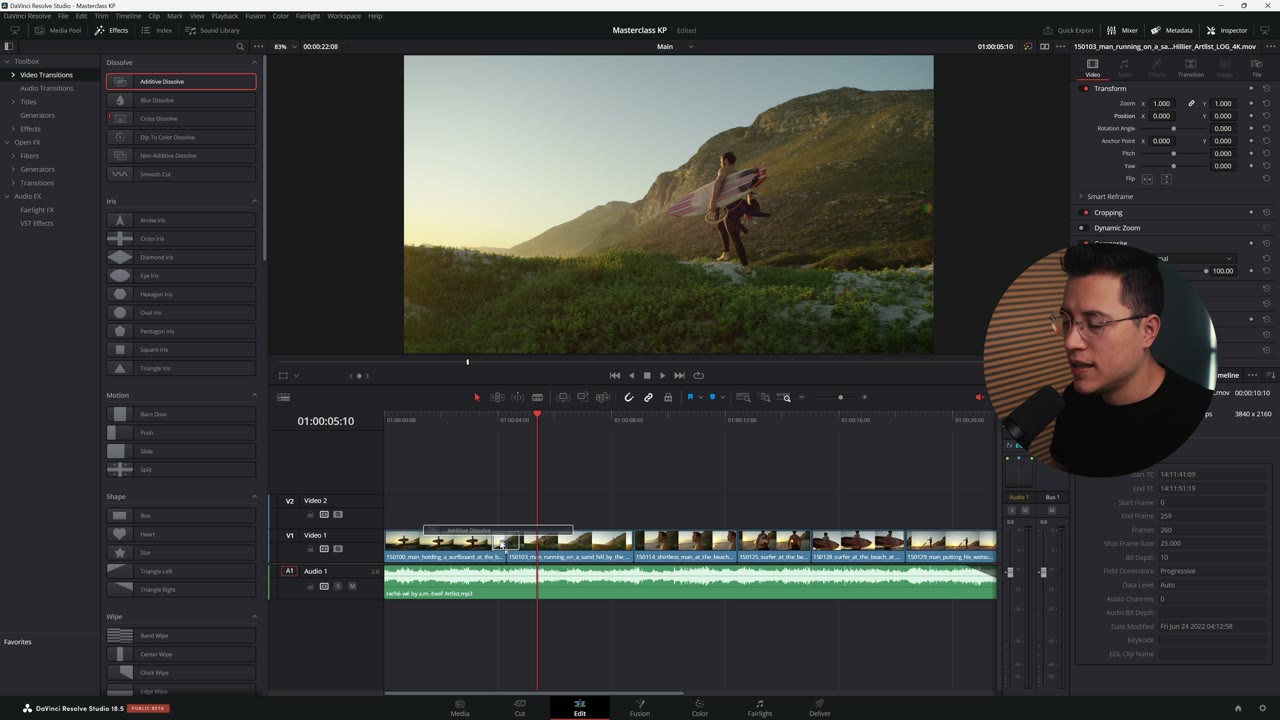Screen dimensions: 1280x720
Task: Click the Timeline View Options icon
Action: point(283,397)
